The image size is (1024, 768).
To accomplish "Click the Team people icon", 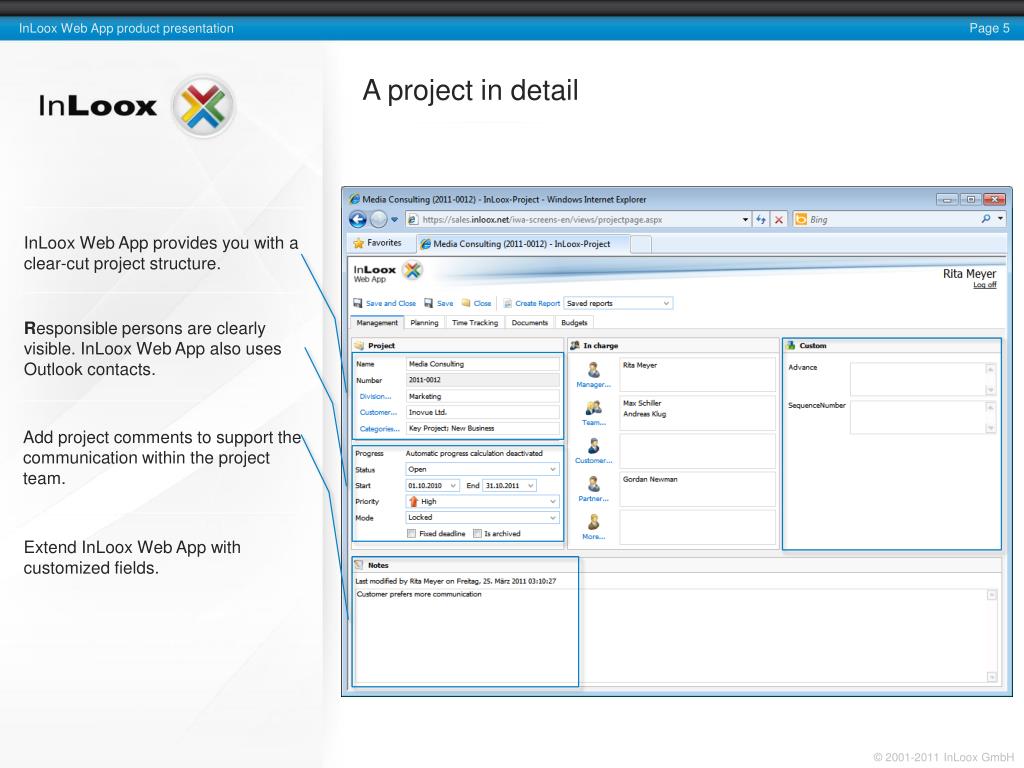I will (x=594, y=408).
